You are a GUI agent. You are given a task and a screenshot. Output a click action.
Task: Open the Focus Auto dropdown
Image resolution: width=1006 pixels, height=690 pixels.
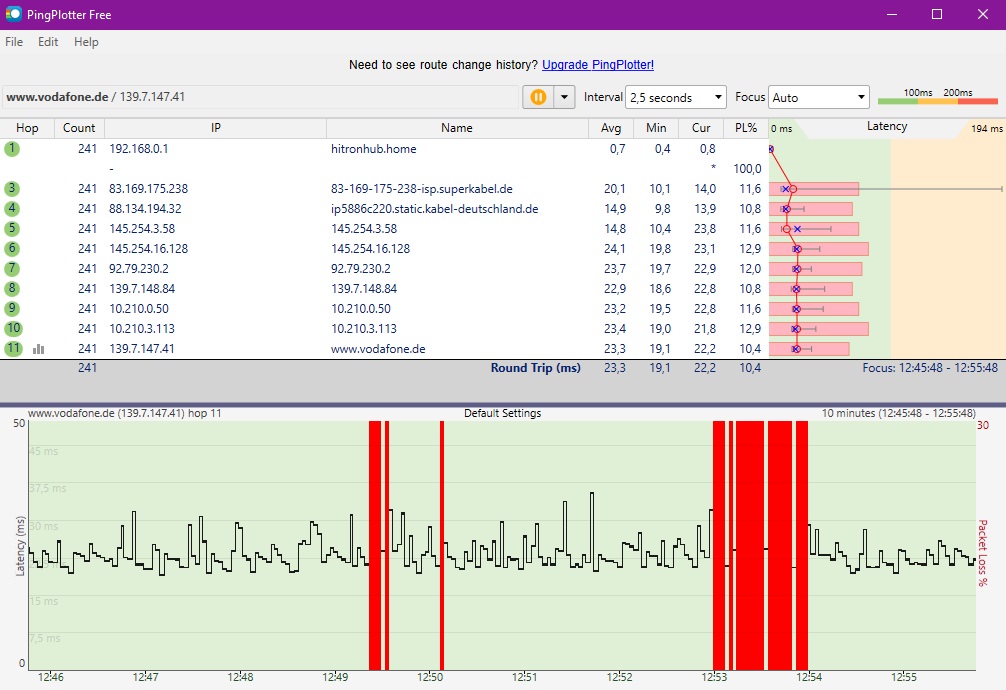coord(819,97)
